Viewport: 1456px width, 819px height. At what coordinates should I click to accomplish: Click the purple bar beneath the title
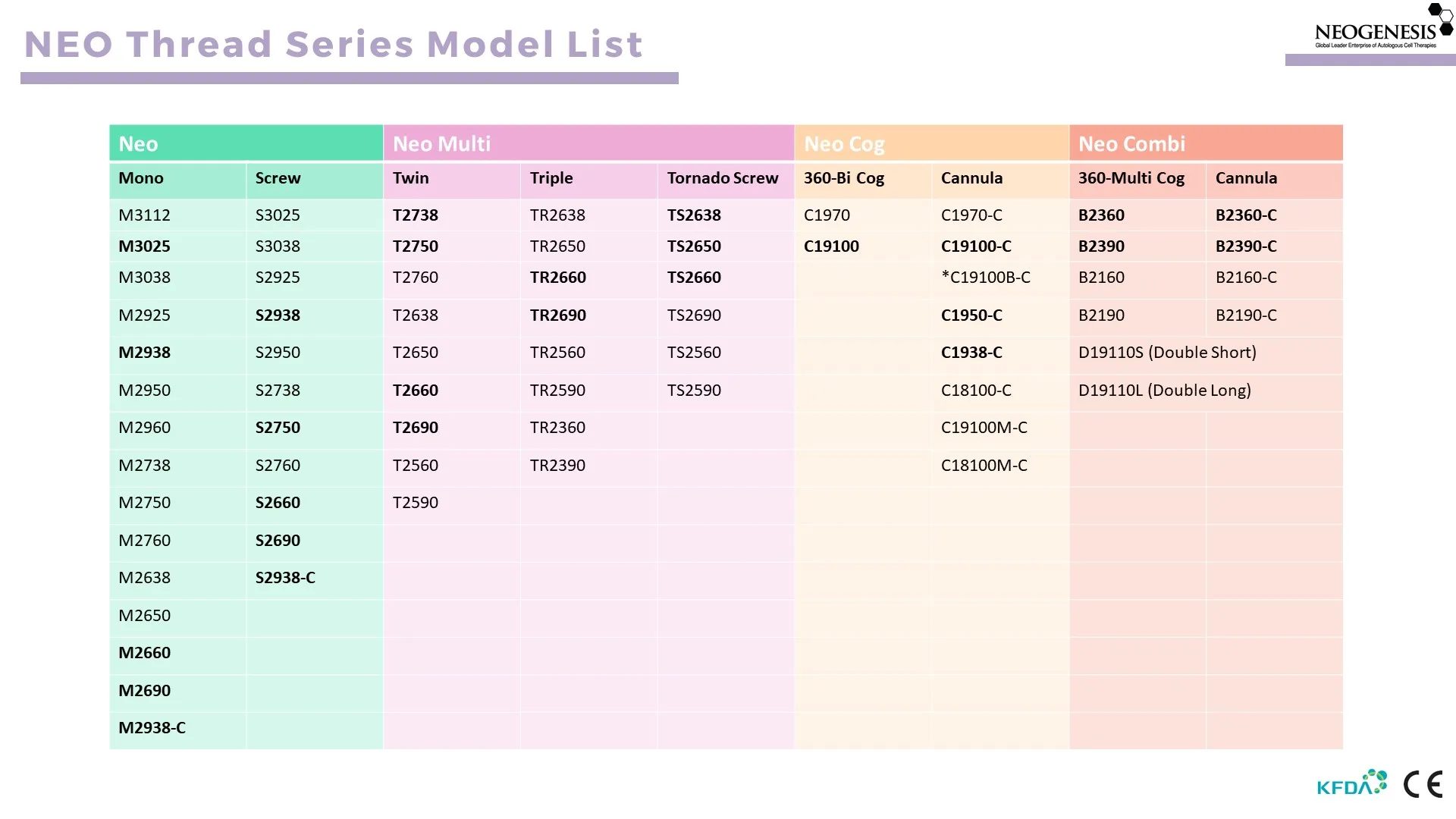click(349, 78)
